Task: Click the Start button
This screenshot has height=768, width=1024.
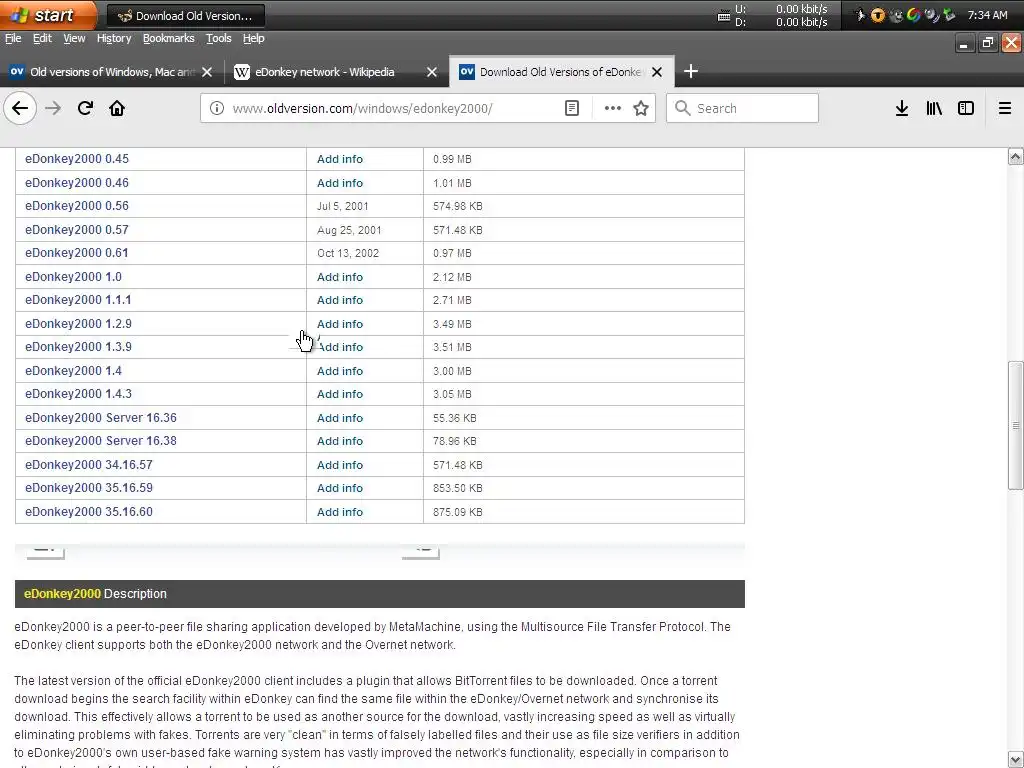Action: pyautogui.click(x=48, y=15)
